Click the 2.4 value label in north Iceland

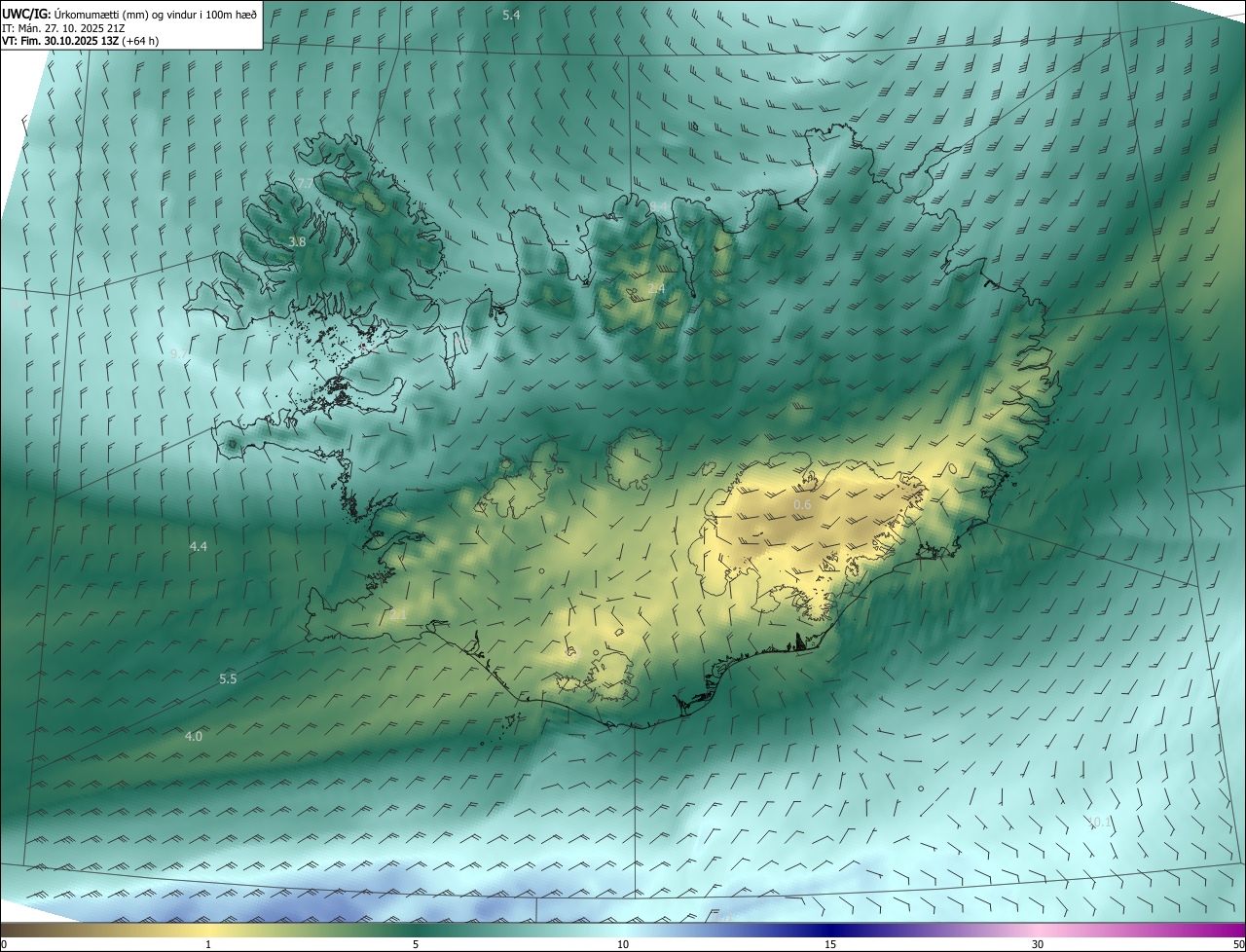[656, 289]
